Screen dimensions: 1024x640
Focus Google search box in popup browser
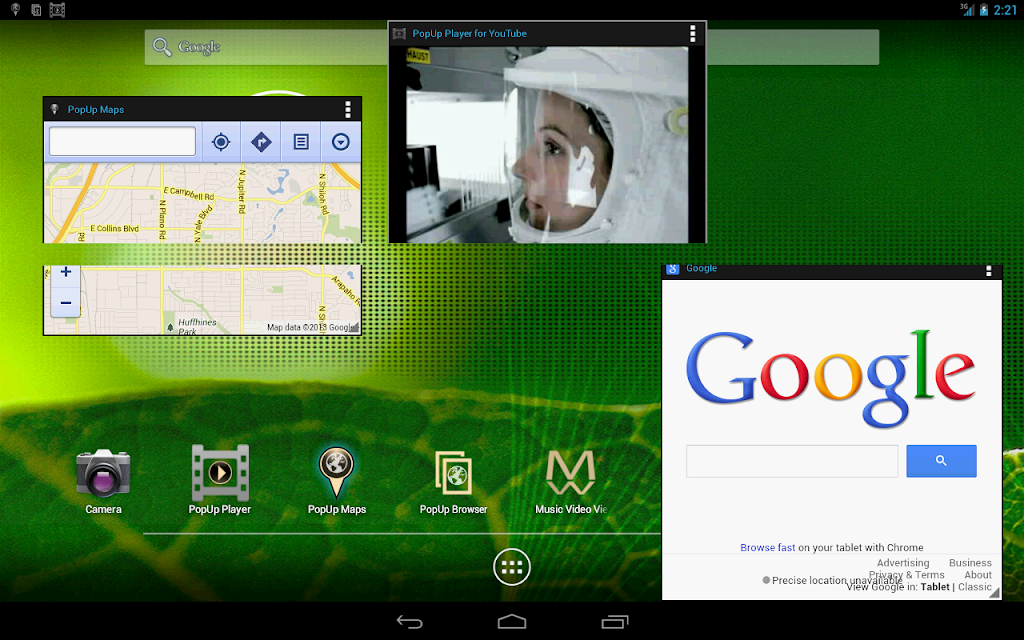click(x=792, y=461)
